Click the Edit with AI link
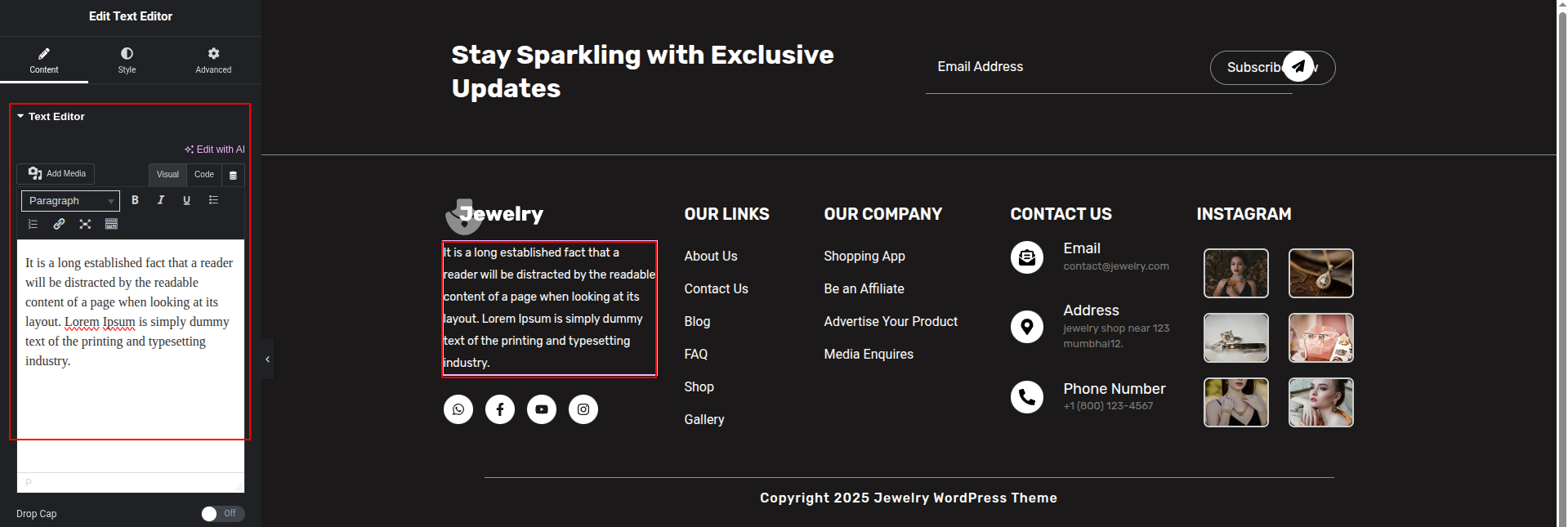Viewport: 1568px width, 527px height. (215, 150)
